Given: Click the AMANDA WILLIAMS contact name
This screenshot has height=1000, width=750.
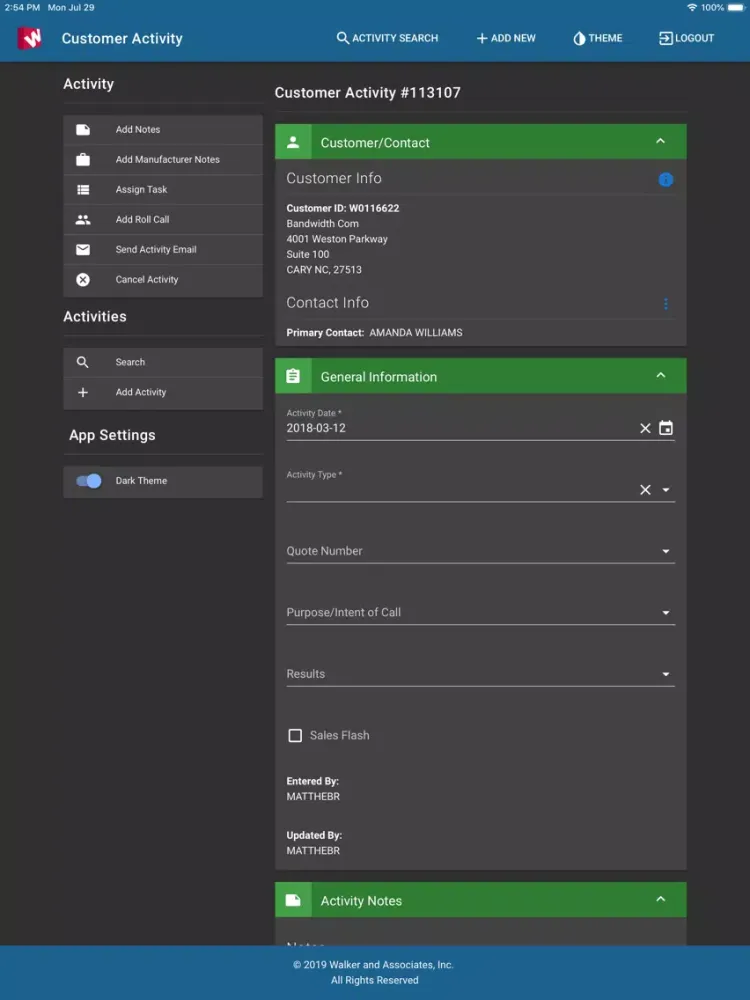Looking at the screenshot, I should coord(416,333).
